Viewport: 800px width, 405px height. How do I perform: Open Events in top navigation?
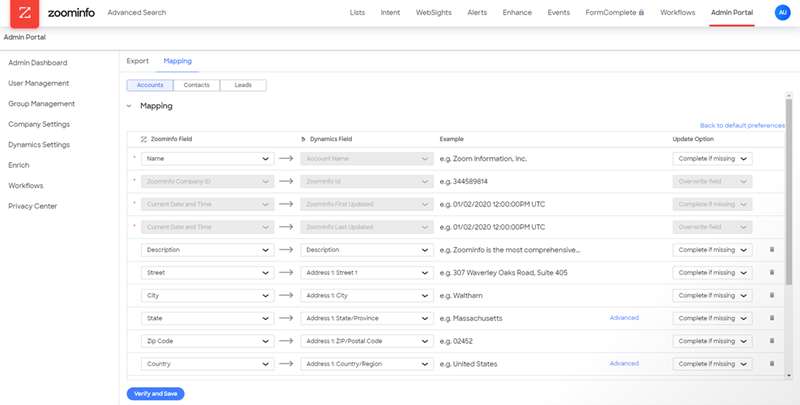pyautogui.click(x=559, y=13)
